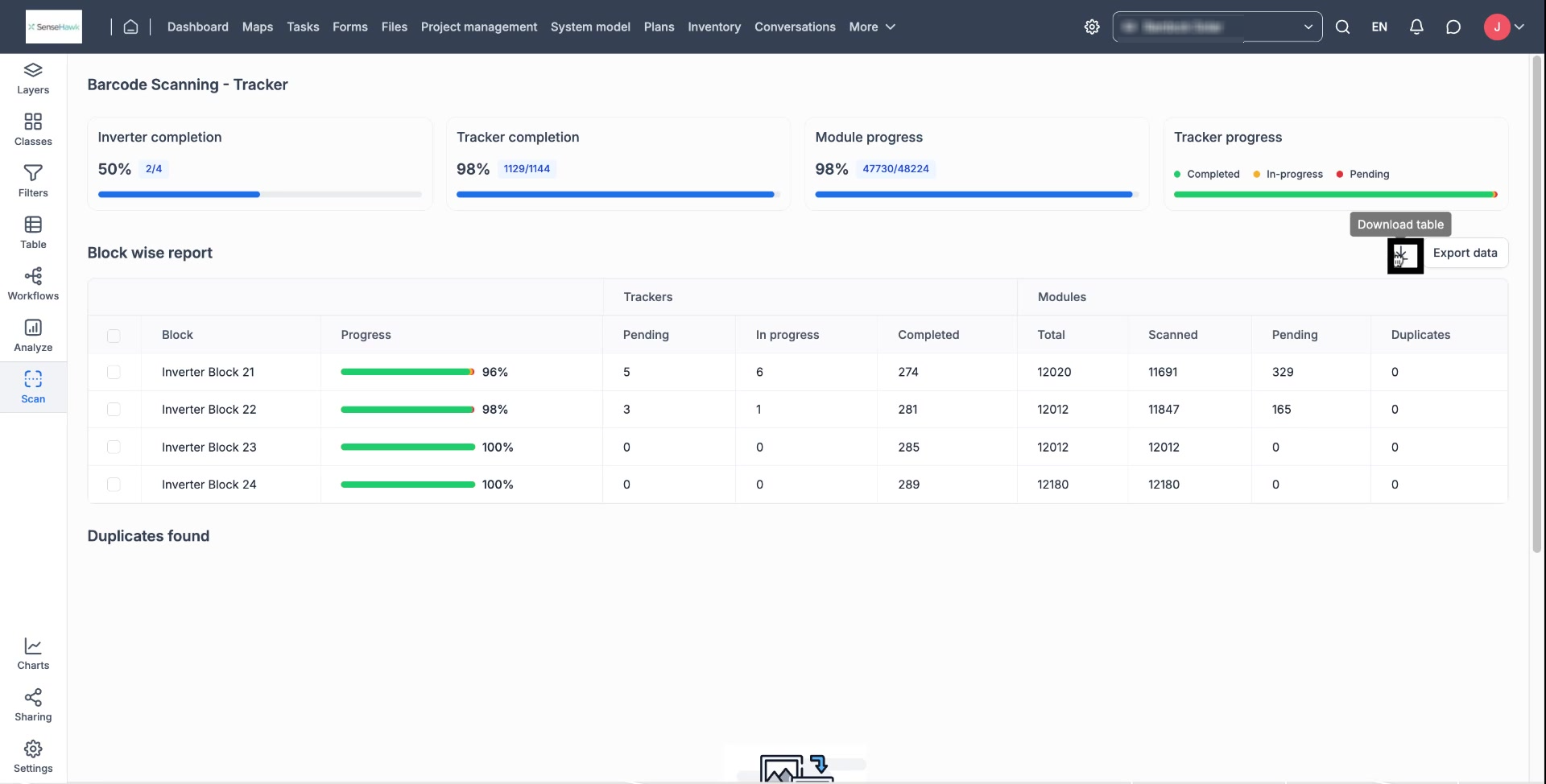
Task: Toggle the select-all checkbox in Block header
Action: [114, 336]
